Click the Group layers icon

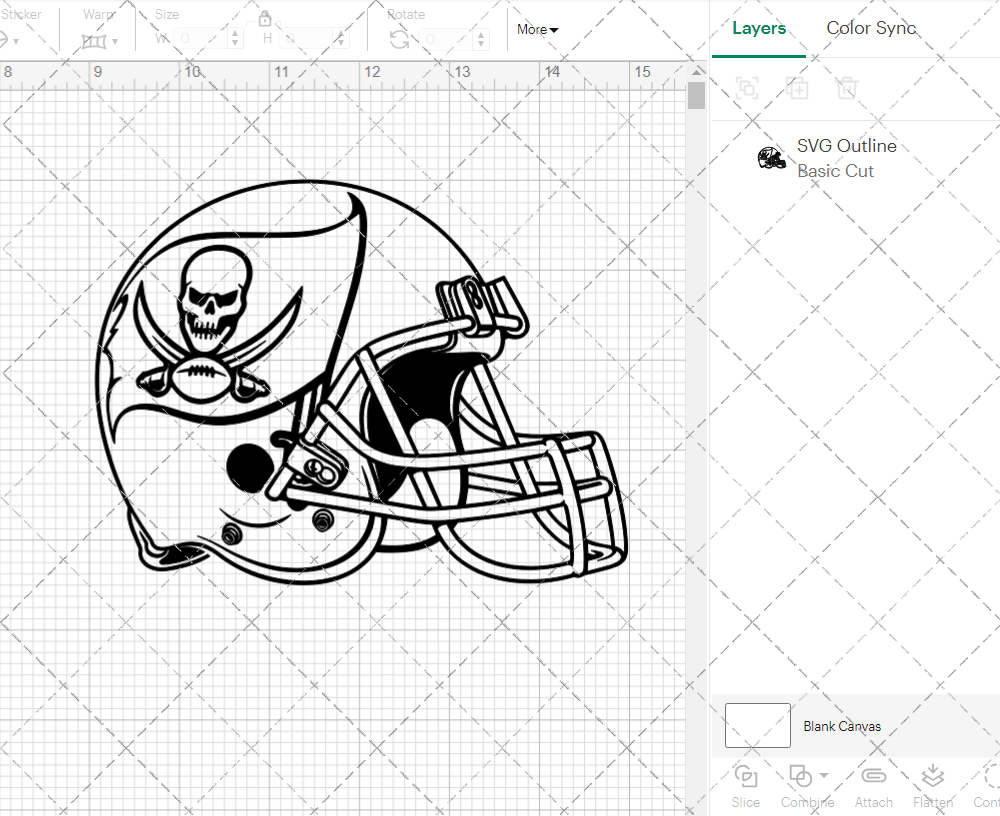[x=746, y=88]
